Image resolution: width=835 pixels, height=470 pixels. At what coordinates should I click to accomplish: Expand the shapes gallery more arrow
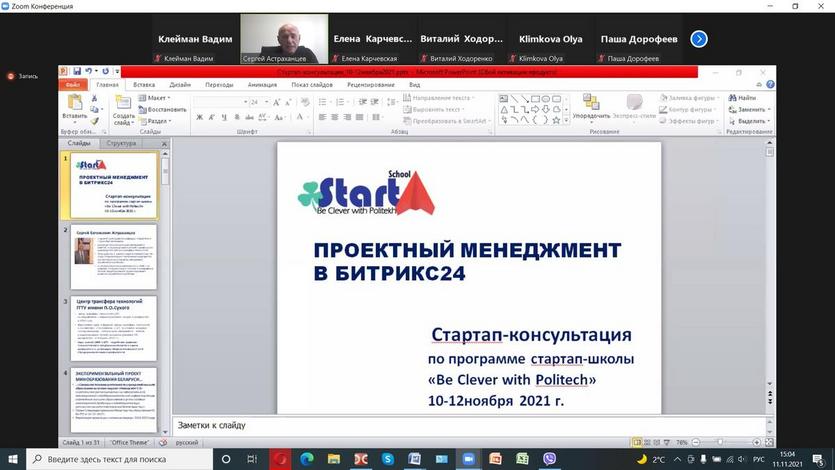[566, 121]
